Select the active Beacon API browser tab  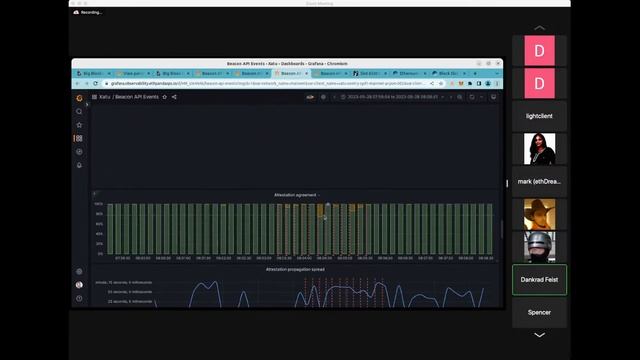(291, 73)
